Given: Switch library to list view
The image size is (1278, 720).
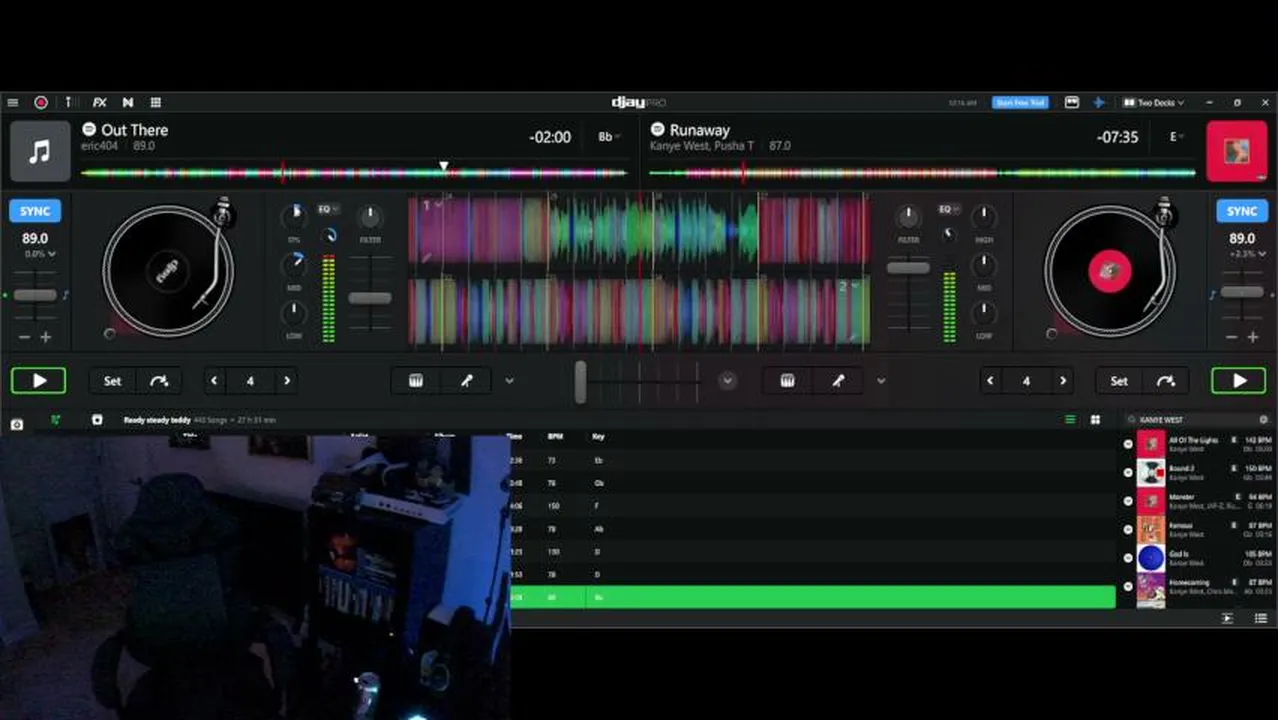Looking at the screenshot, I should pos(1069,420).
